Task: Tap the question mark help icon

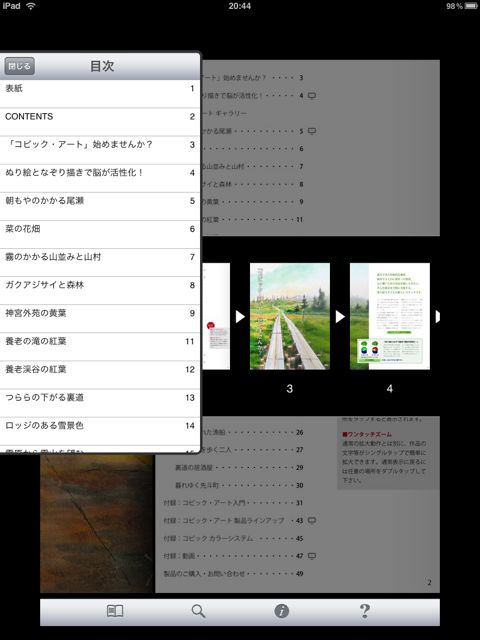Action: (365, 611)
